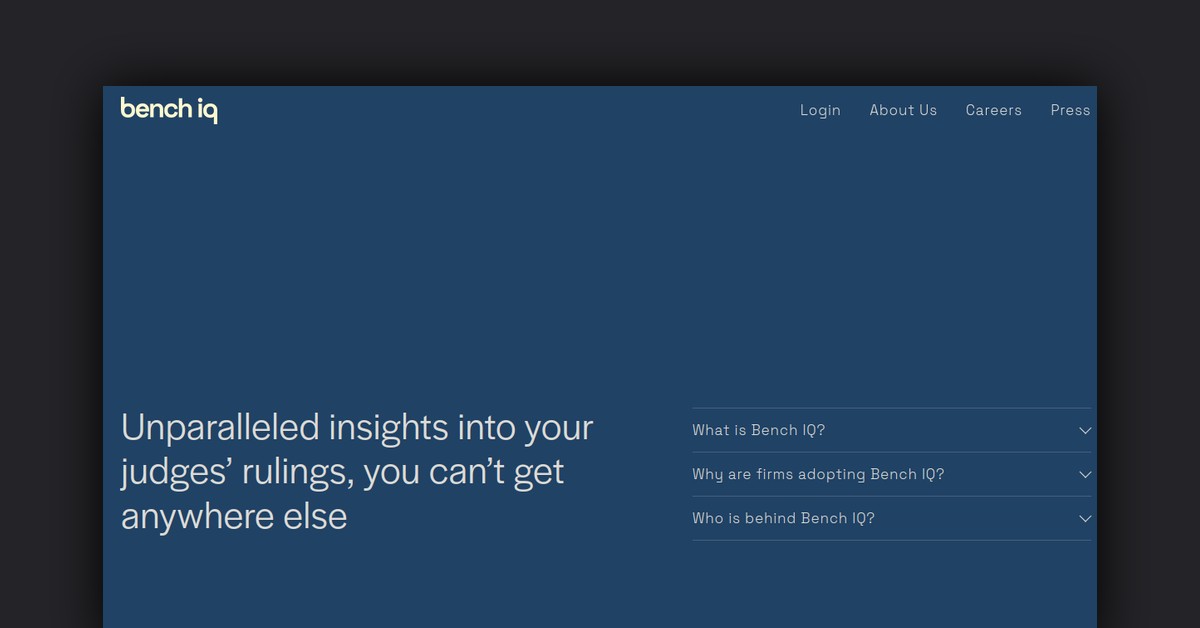
Task: Click the word "bench" in the logo
Action: [155, 108]
